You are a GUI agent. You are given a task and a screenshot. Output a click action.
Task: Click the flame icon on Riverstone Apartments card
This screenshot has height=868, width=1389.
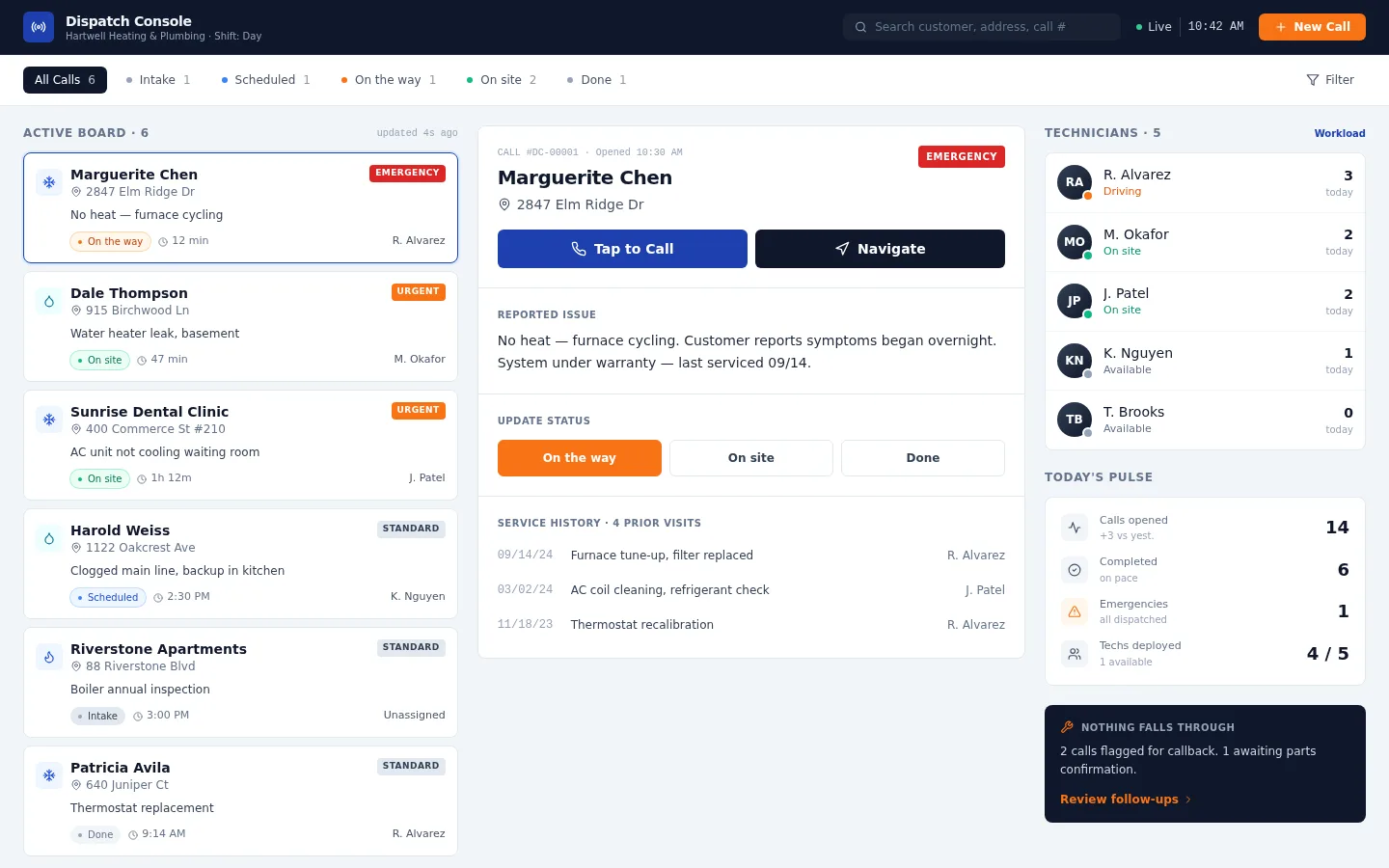coord(49,657)
